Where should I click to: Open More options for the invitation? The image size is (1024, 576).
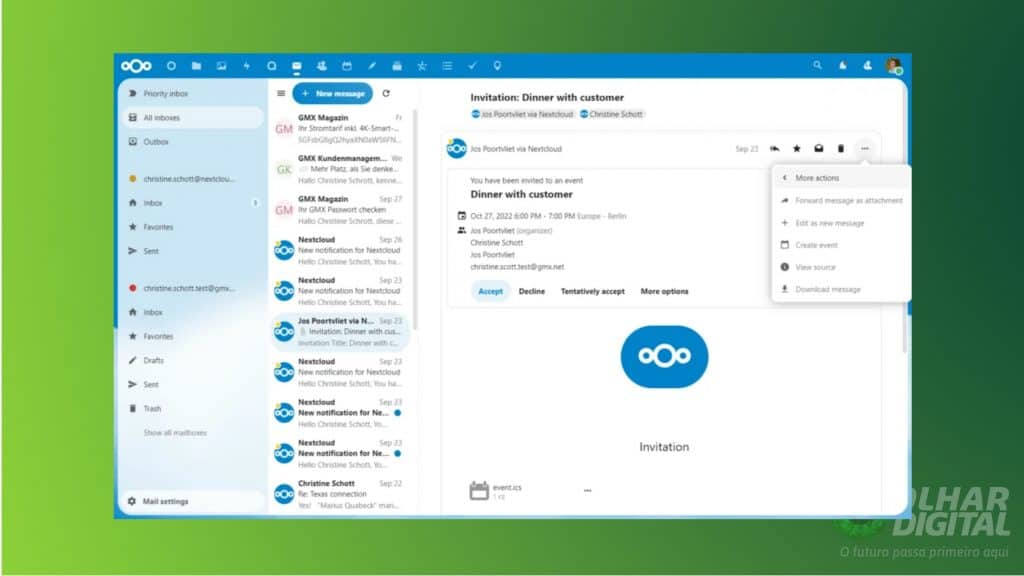[664, 291]
